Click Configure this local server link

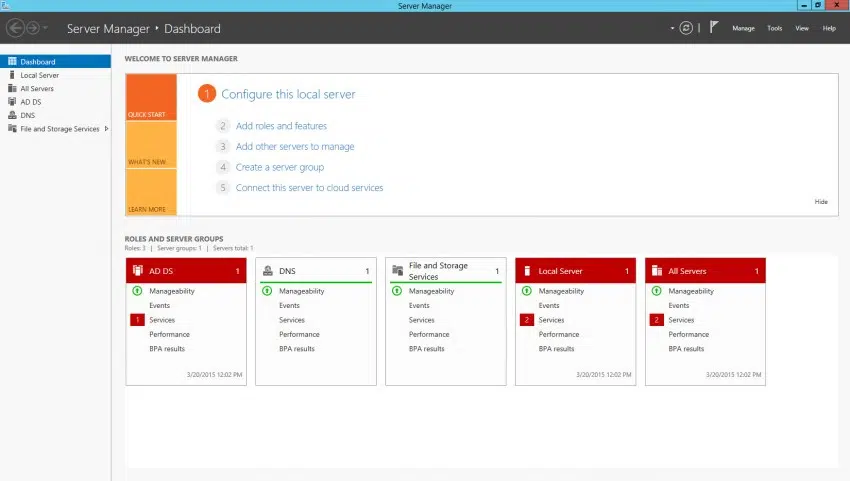pos(288,94)
